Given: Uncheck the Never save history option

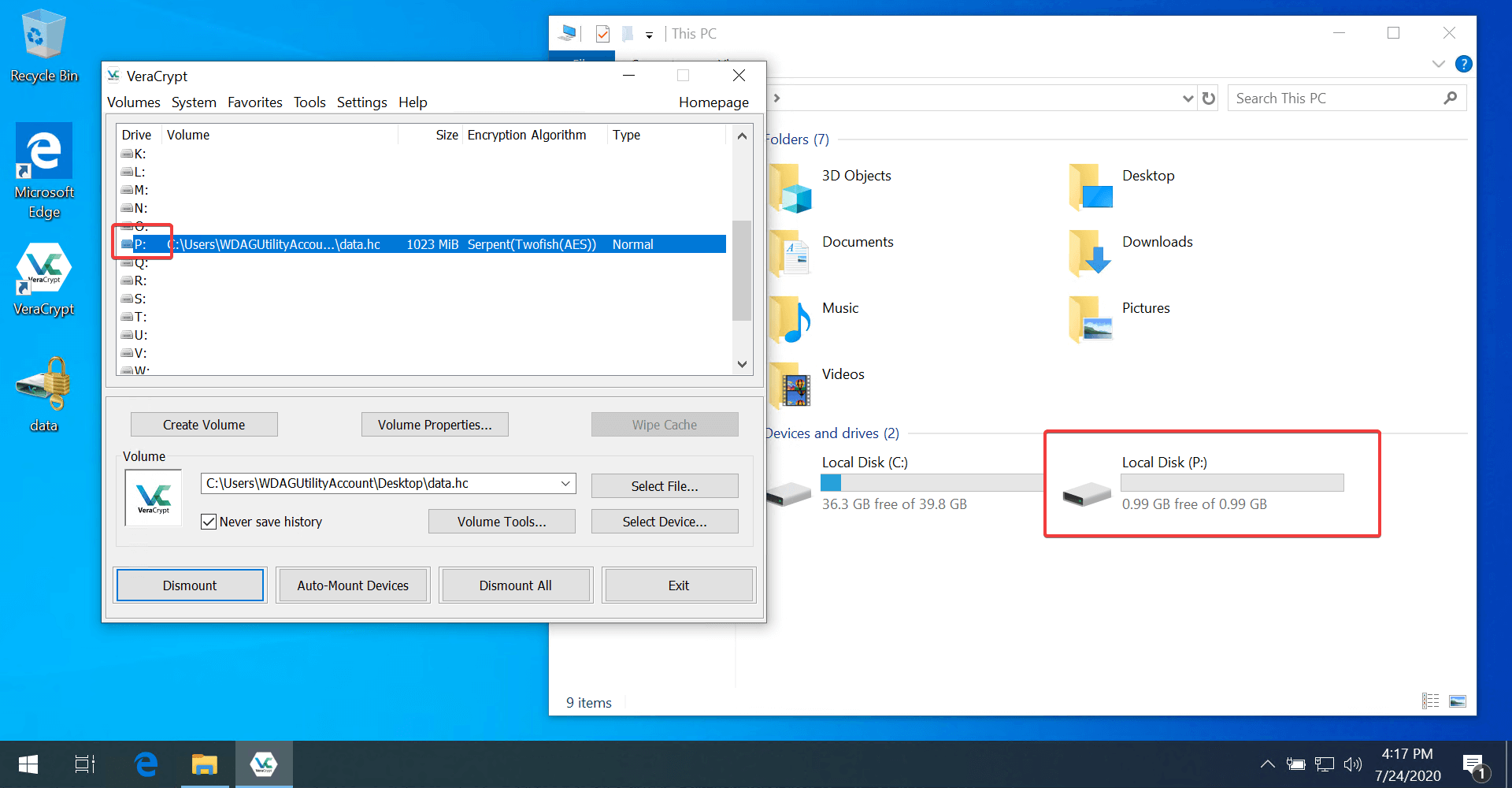Looking at the screenshot, I should tap(208, 521).
